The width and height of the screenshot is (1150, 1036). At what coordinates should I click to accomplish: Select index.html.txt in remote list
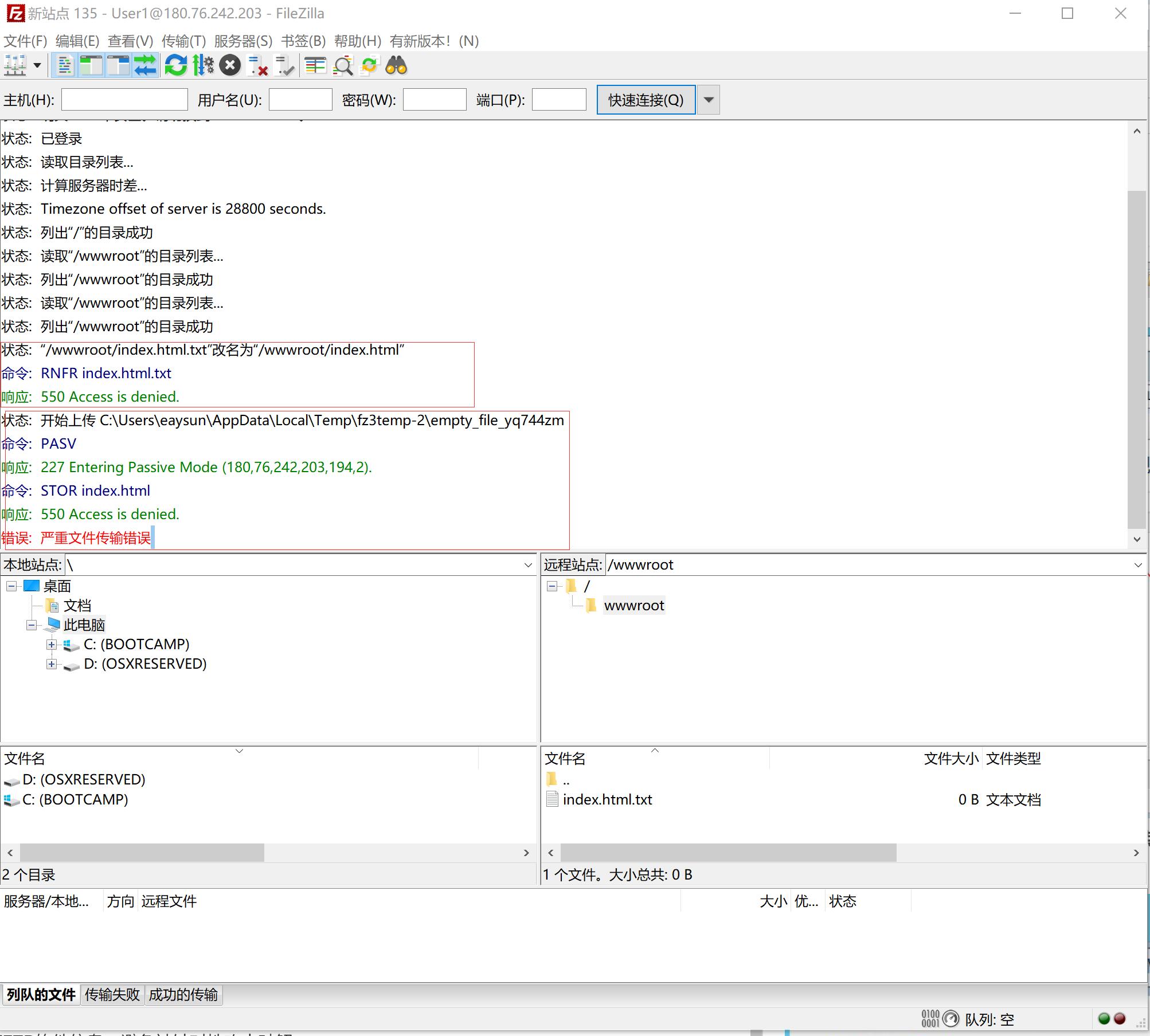point(607,800)
